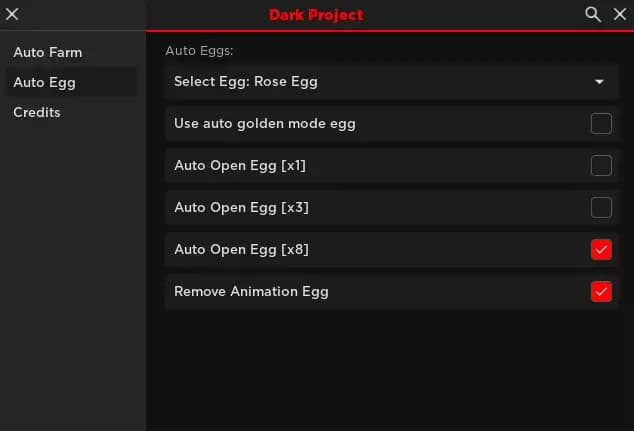The image size is (634, 431).
Task: Click the Use auto golden mode egg label
Action: pyautogui.click(x=265, y=124)
